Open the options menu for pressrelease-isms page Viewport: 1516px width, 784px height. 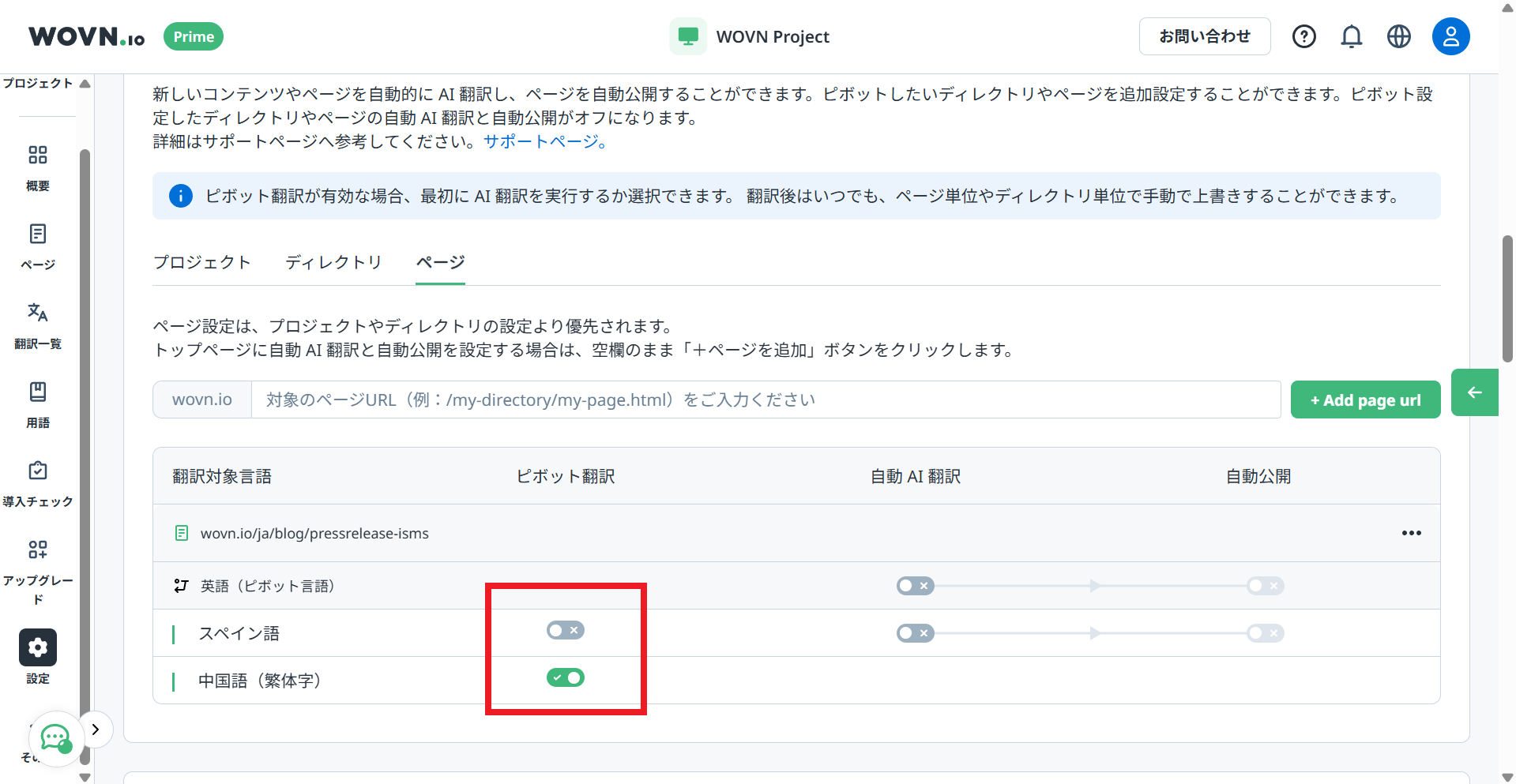tap(1411, 533)
